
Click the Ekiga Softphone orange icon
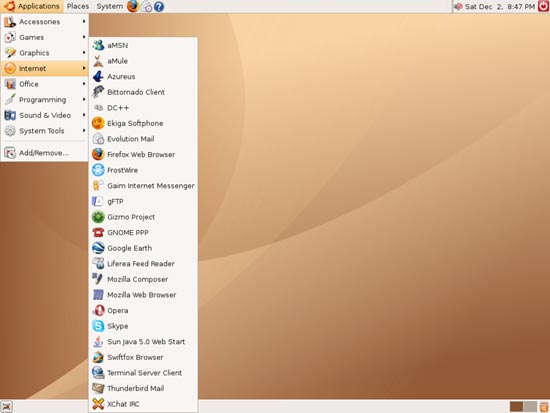coord(98,123)
